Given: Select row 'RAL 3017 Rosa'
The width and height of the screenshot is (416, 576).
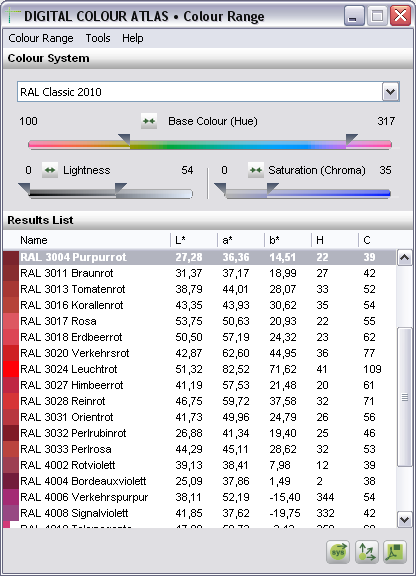Looking at the screenshot, I should pyautogui.click(x=200, y=321).
